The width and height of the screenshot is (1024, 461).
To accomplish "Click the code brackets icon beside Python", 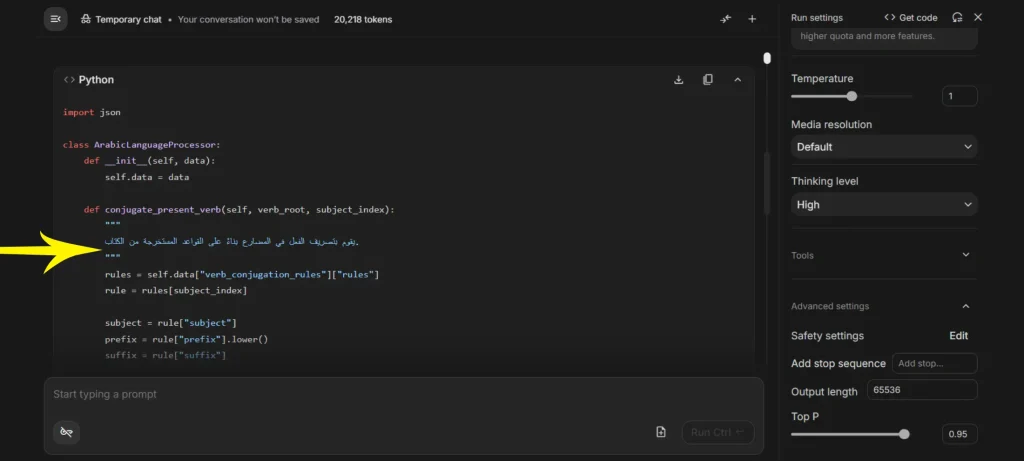I will coord(69,80).
